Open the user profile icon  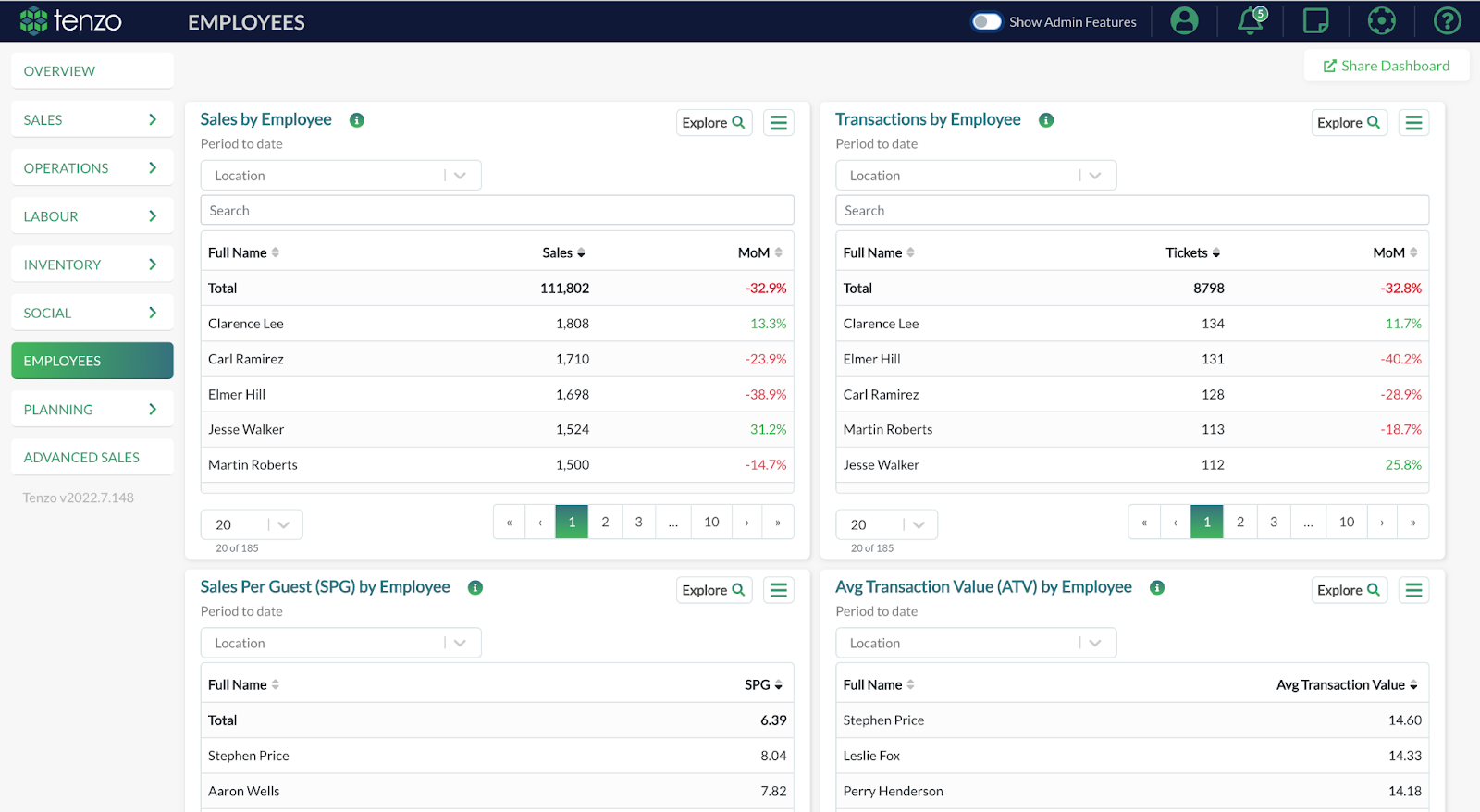(1184, 21)
